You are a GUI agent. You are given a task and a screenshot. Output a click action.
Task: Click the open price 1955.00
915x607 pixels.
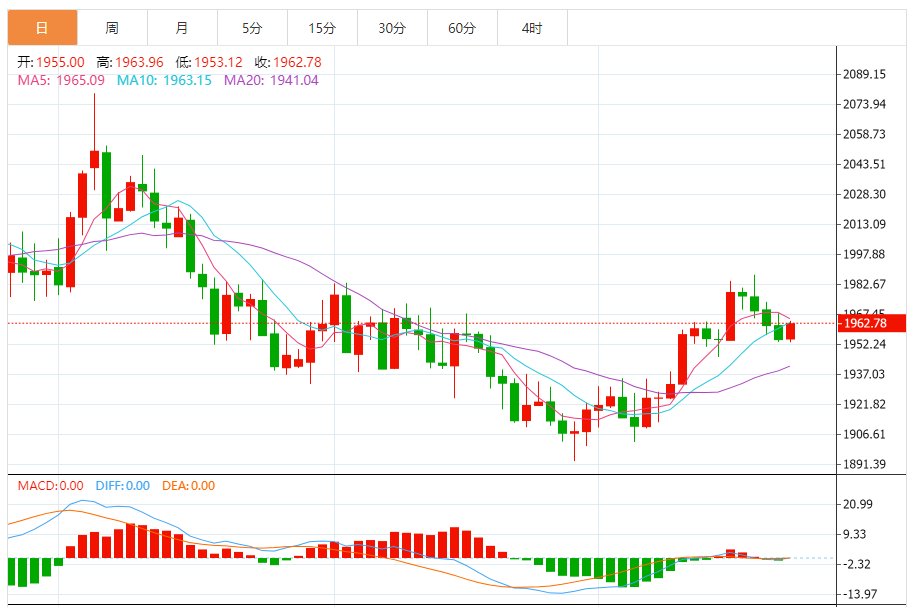coord(60,62)
